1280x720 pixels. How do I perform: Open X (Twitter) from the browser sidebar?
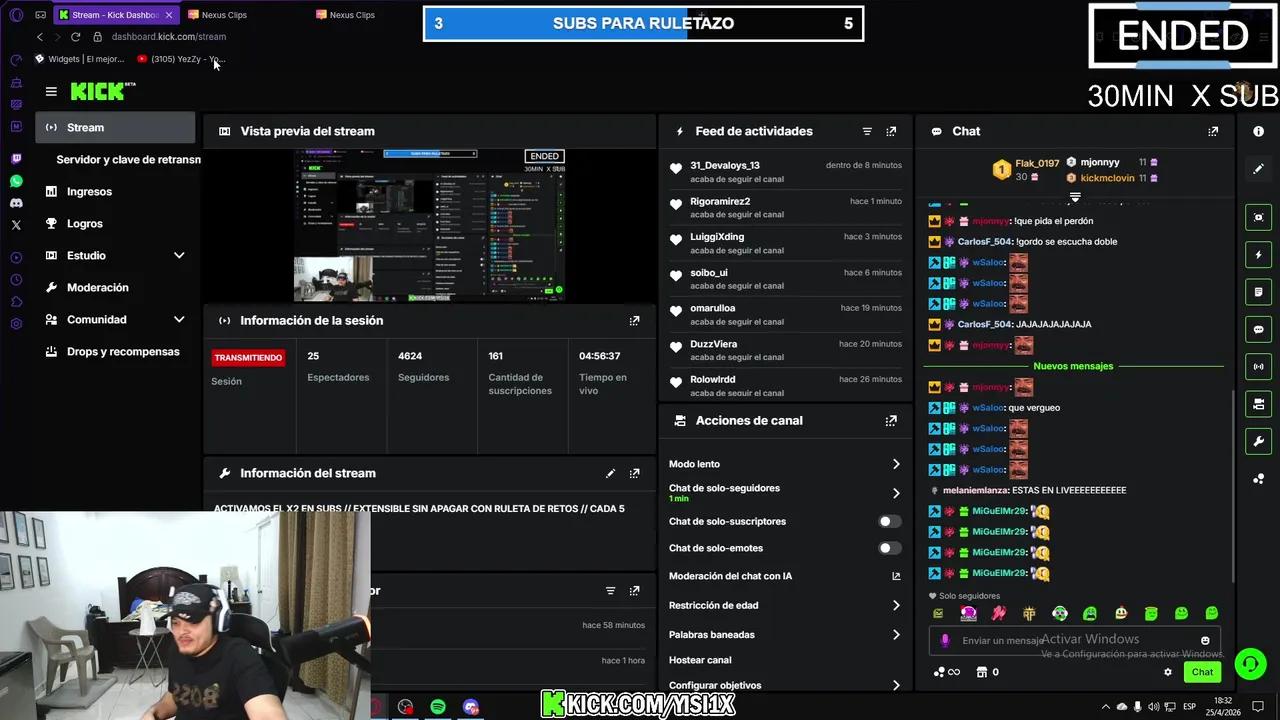tap(16, 225)
